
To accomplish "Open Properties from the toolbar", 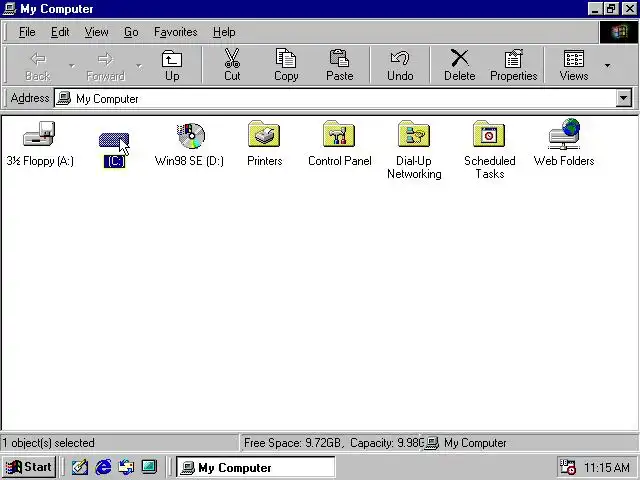I will pyautogui.click(x=513, y=65).
